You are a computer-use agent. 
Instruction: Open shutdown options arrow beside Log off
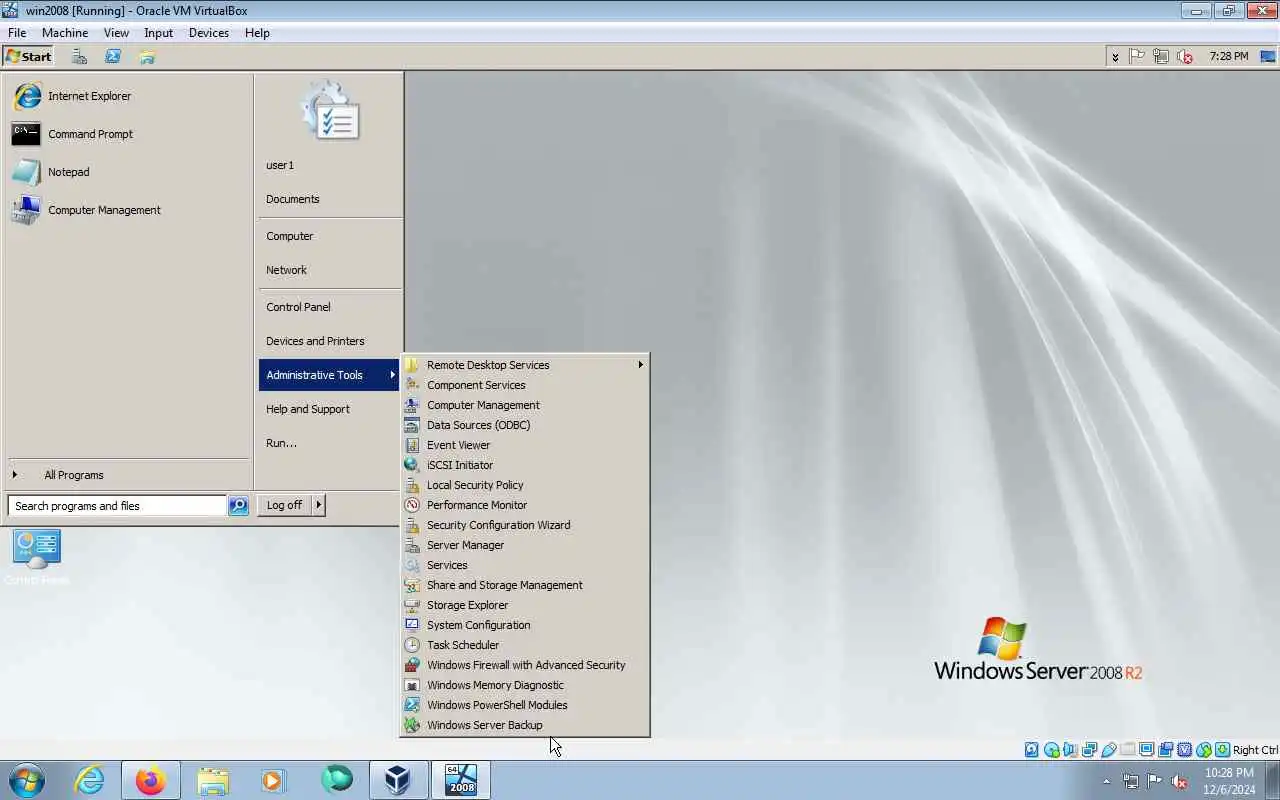[x=319, y=505]
